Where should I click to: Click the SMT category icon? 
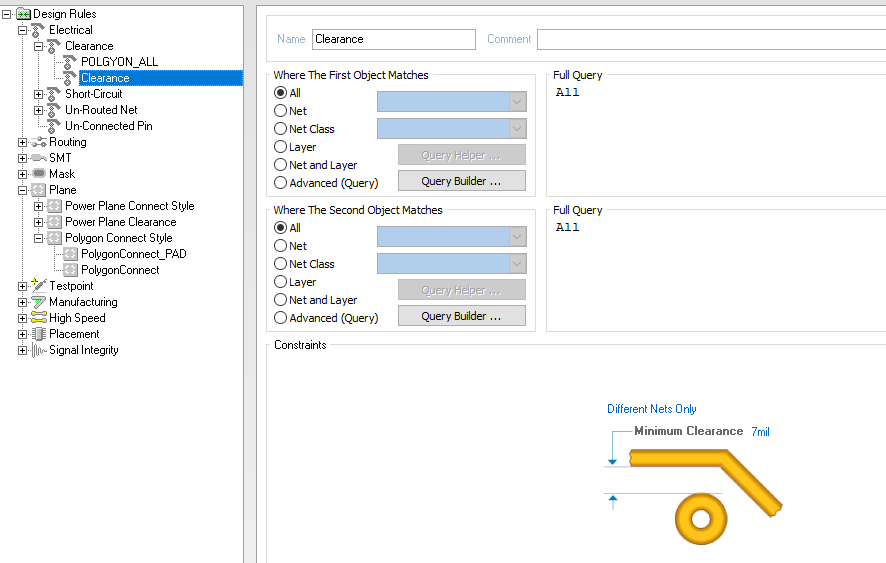39,158
